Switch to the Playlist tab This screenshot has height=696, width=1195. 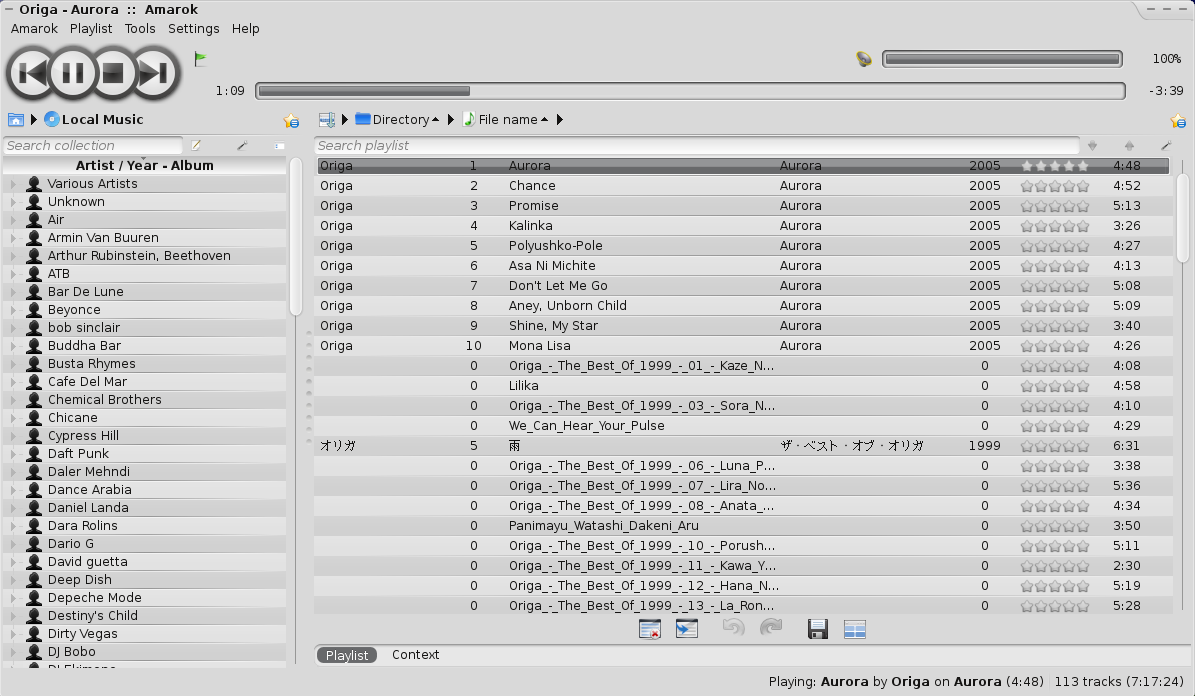(x=347, y=655)
